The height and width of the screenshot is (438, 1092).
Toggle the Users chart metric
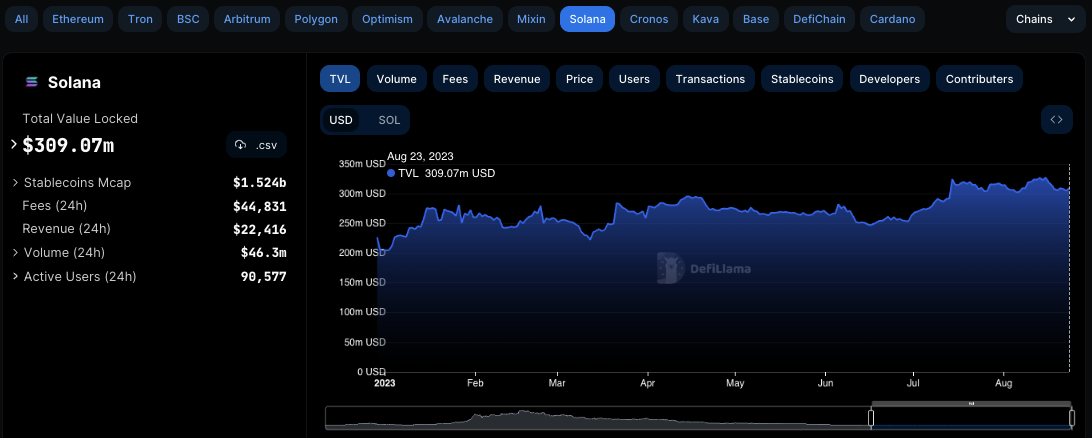click(634, 79)
